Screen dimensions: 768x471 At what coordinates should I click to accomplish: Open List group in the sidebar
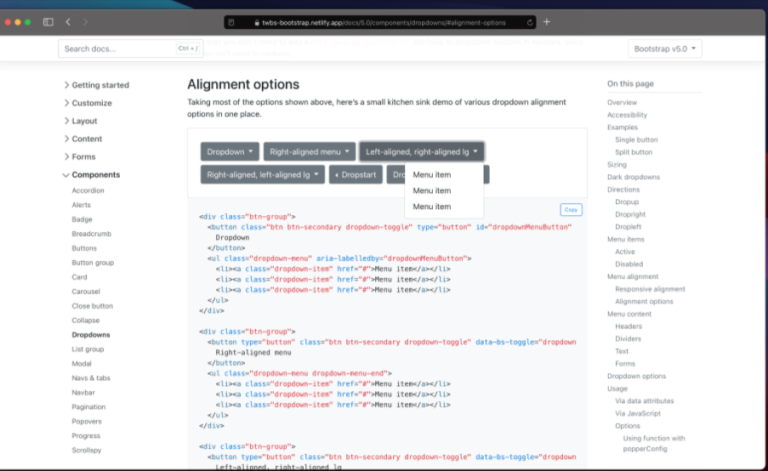(88, 349)
